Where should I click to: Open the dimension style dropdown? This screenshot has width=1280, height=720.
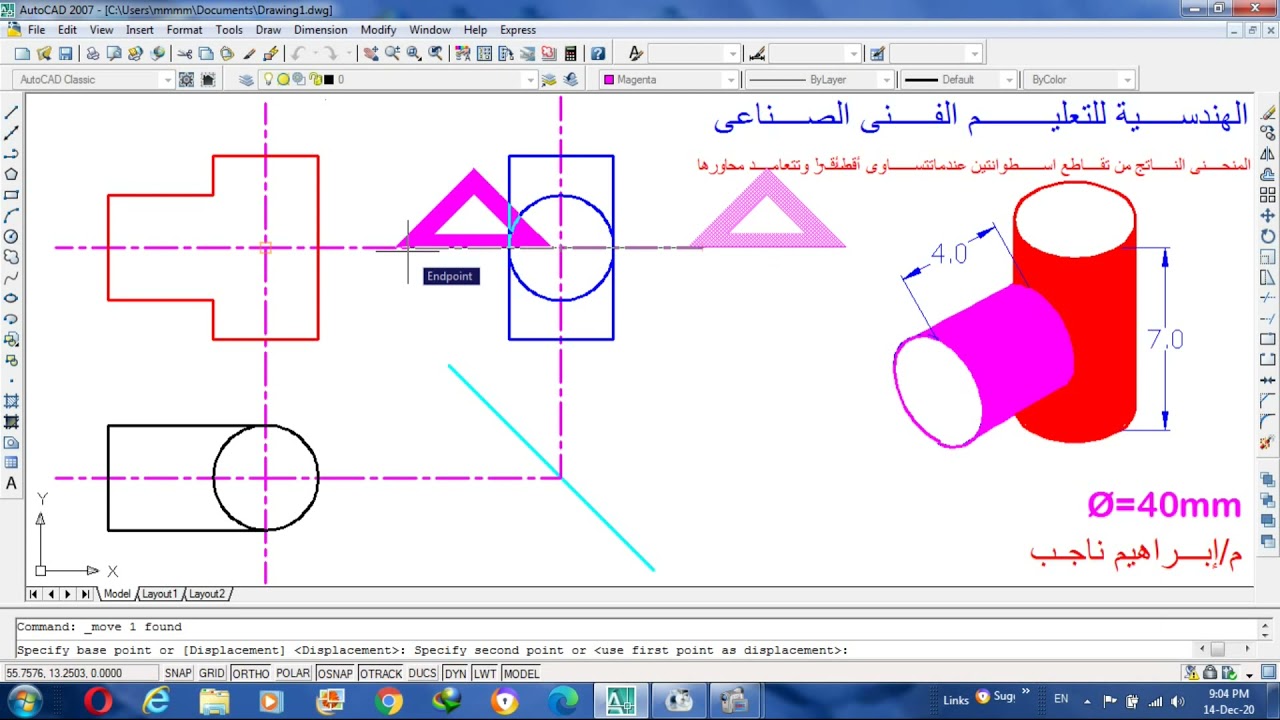852,54
